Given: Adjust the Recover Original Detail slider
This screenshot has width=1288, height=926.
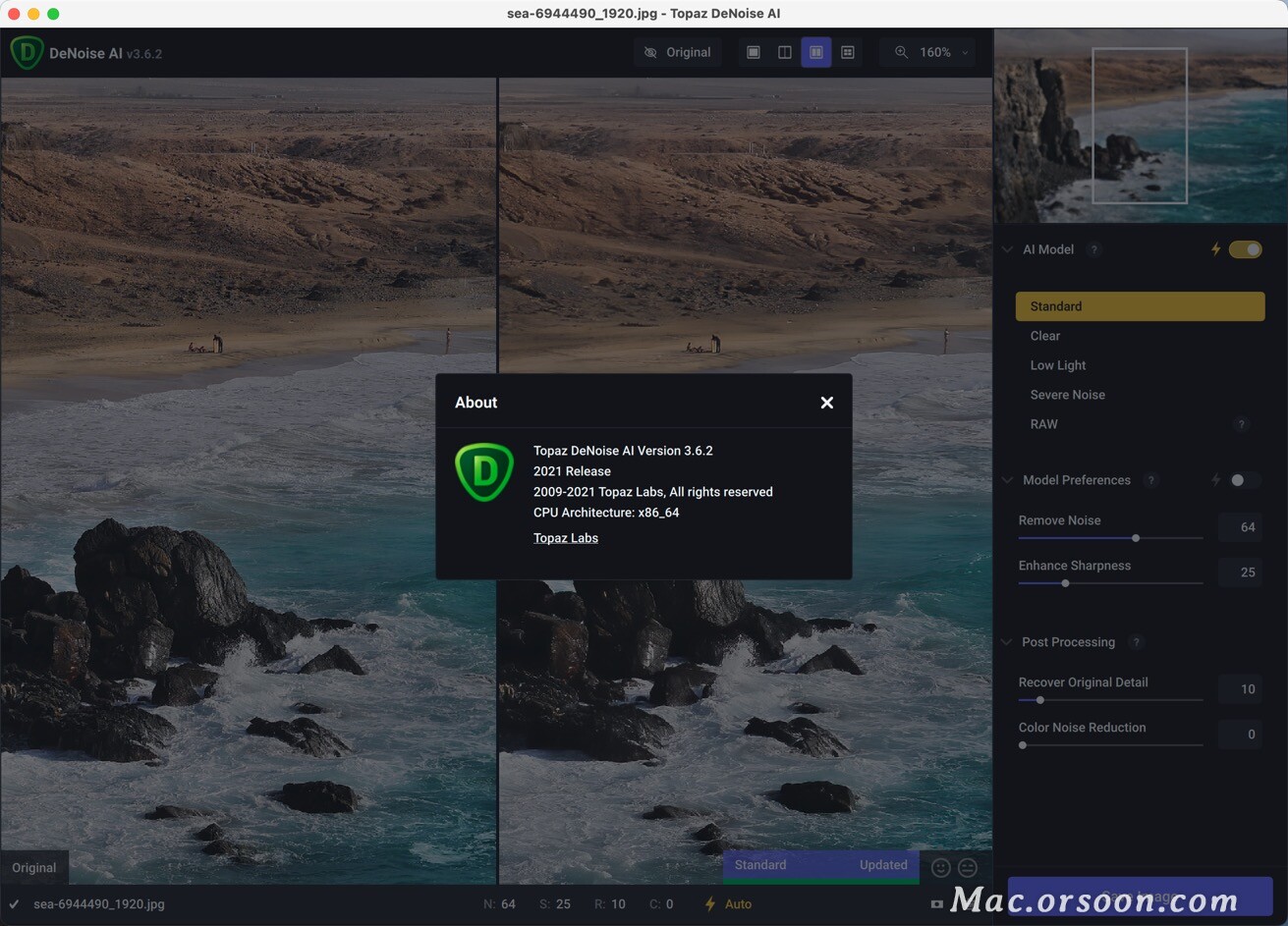Looking at the screenshot, I should tap(1110, 700).
